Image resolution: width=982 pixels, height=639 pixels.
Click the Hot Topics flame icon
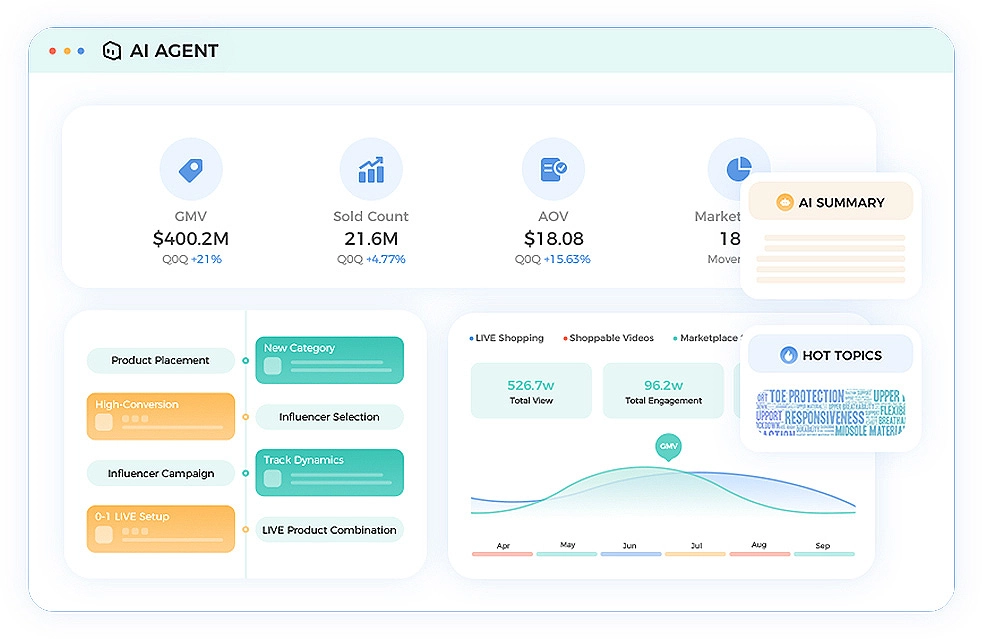pos(789,355)
